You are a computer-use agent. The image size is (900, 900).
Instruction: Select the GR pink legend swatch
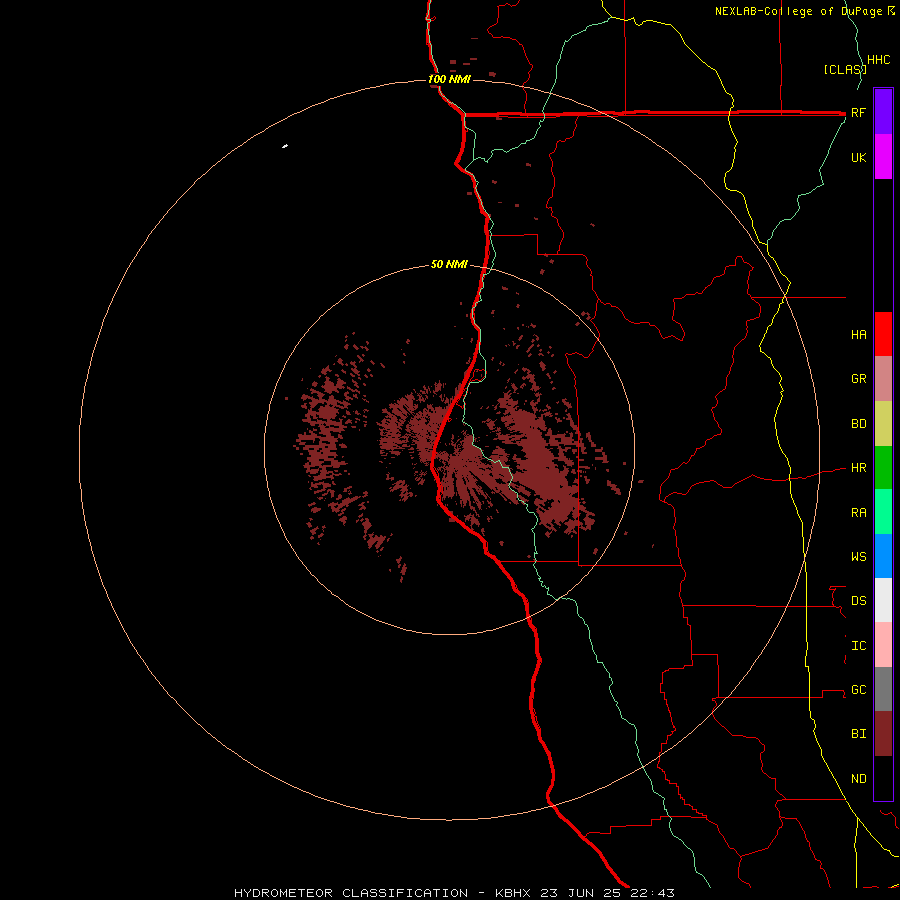pos(883,379)
